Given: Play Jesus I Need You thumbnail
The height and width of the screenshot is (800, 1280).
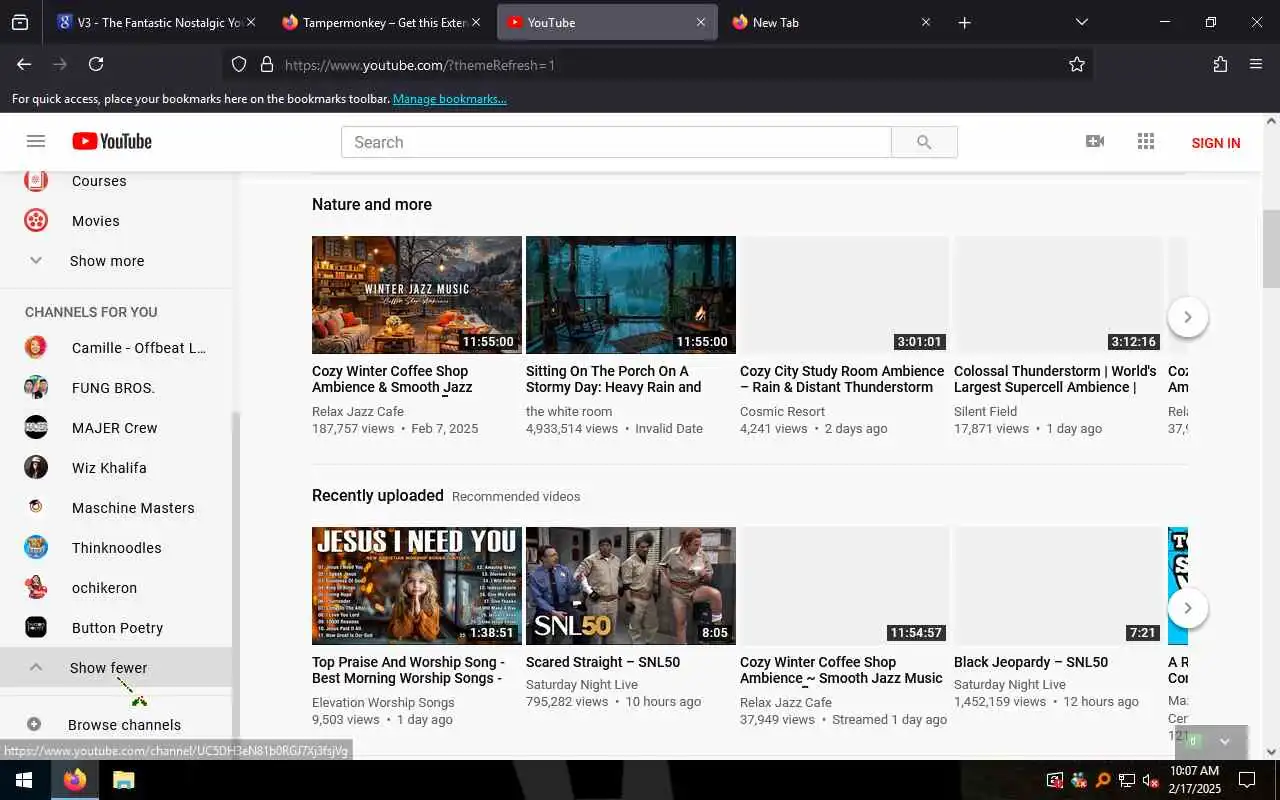Looking at the screenshot, I should (x=417, y=586).
